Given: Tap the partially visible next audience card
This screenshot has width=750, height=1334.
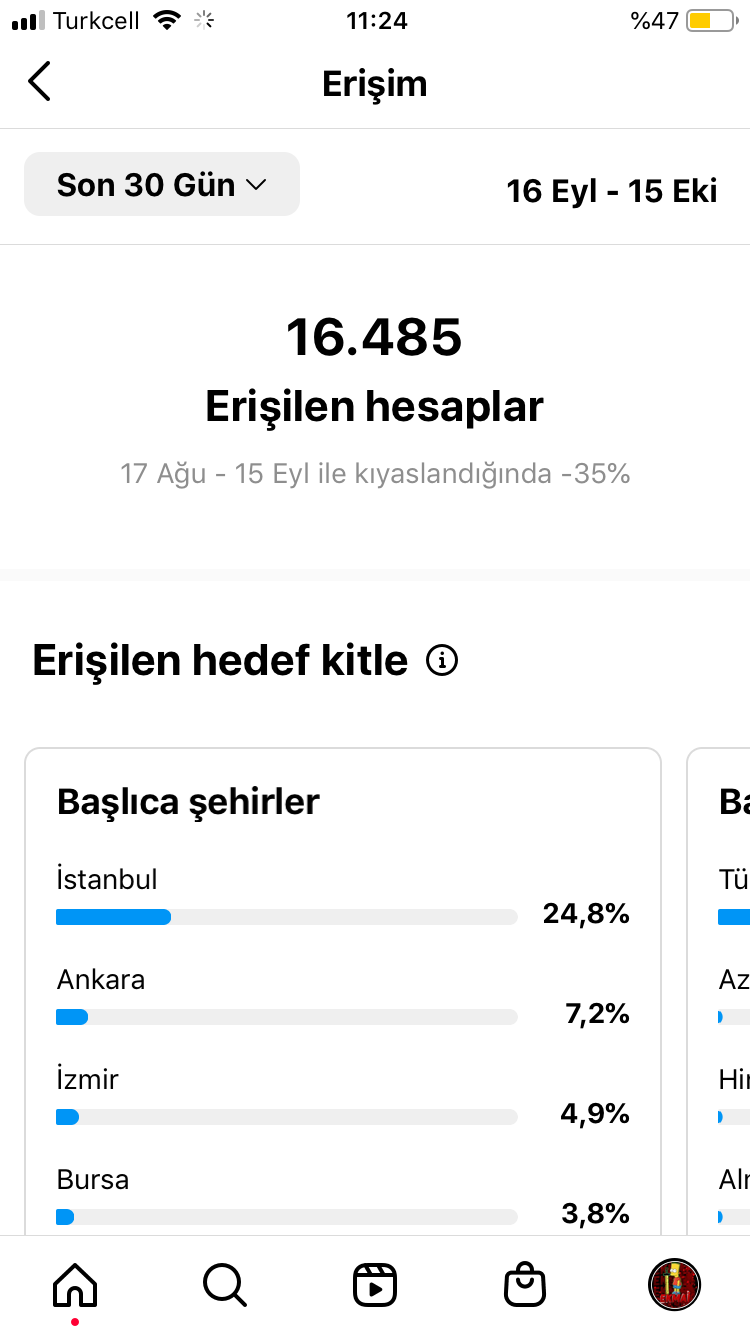Looking at the screenshot, I should coord(719,990).
